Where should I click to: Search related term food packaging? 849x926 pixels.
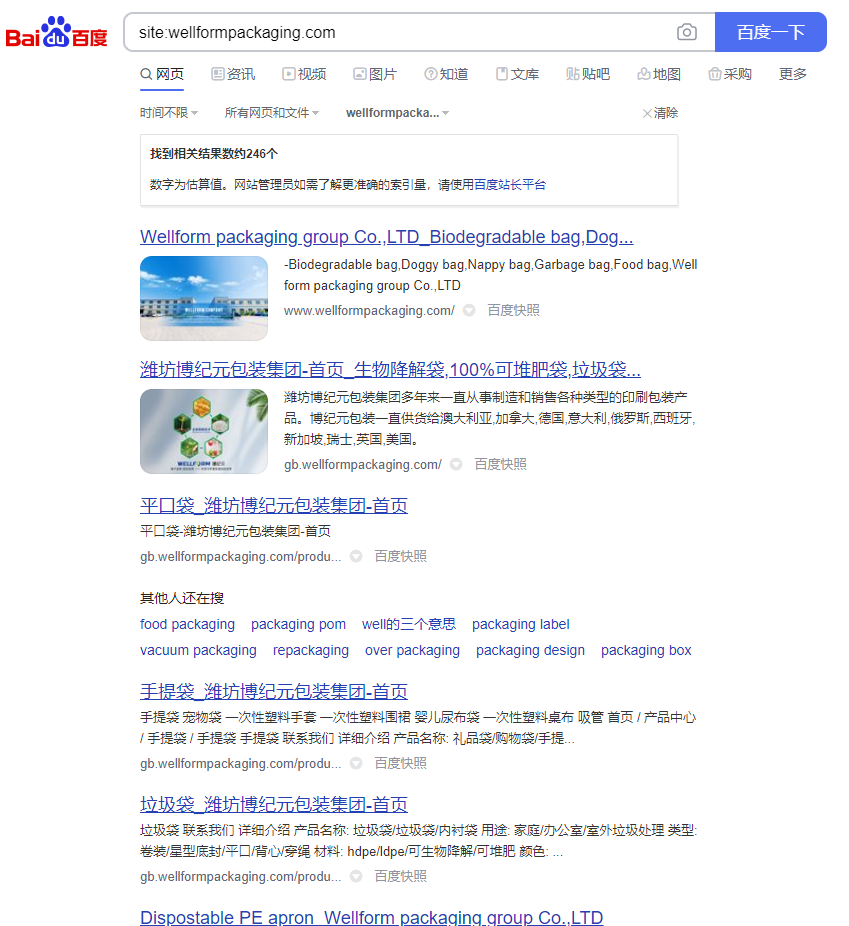tap(187, 624)
